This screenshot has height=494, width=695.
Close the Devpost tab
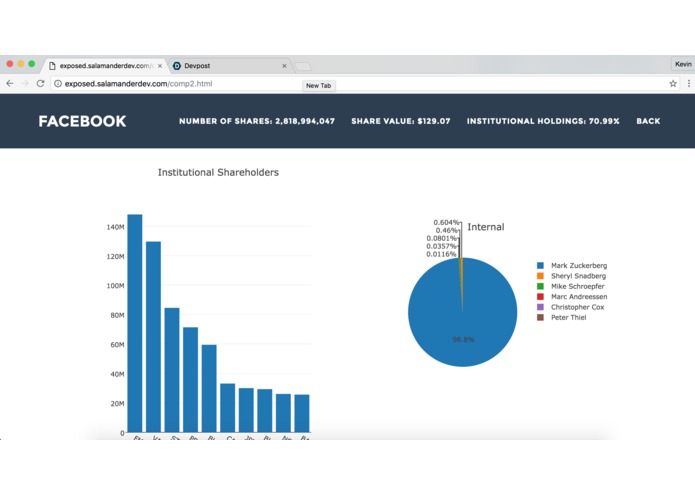pyautogui.click(x=284, y=66)
